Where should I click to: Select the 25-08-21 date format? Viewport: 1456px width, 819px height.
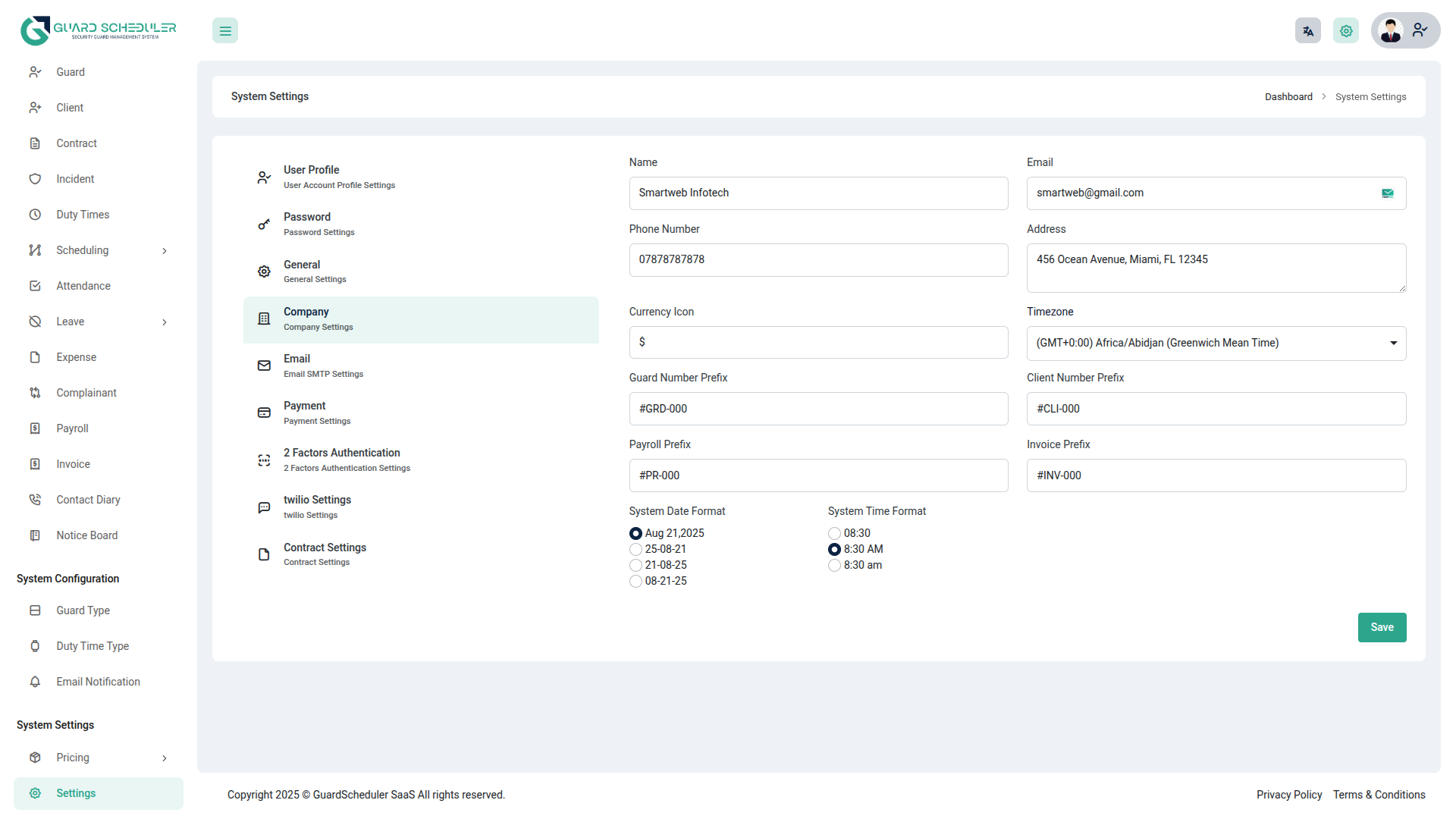pyautogui.click(x=635, y=550)
